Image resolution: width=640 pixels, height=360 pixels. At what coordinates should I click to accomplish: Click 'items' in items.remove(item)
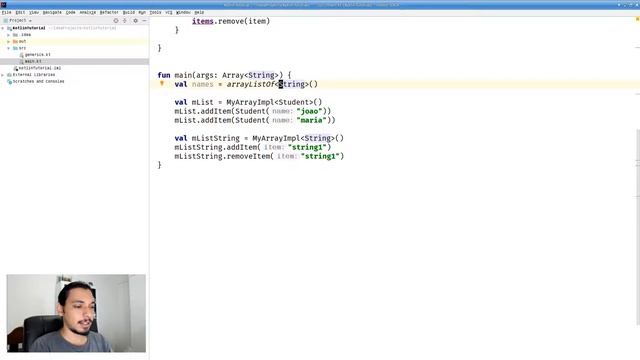203,21
